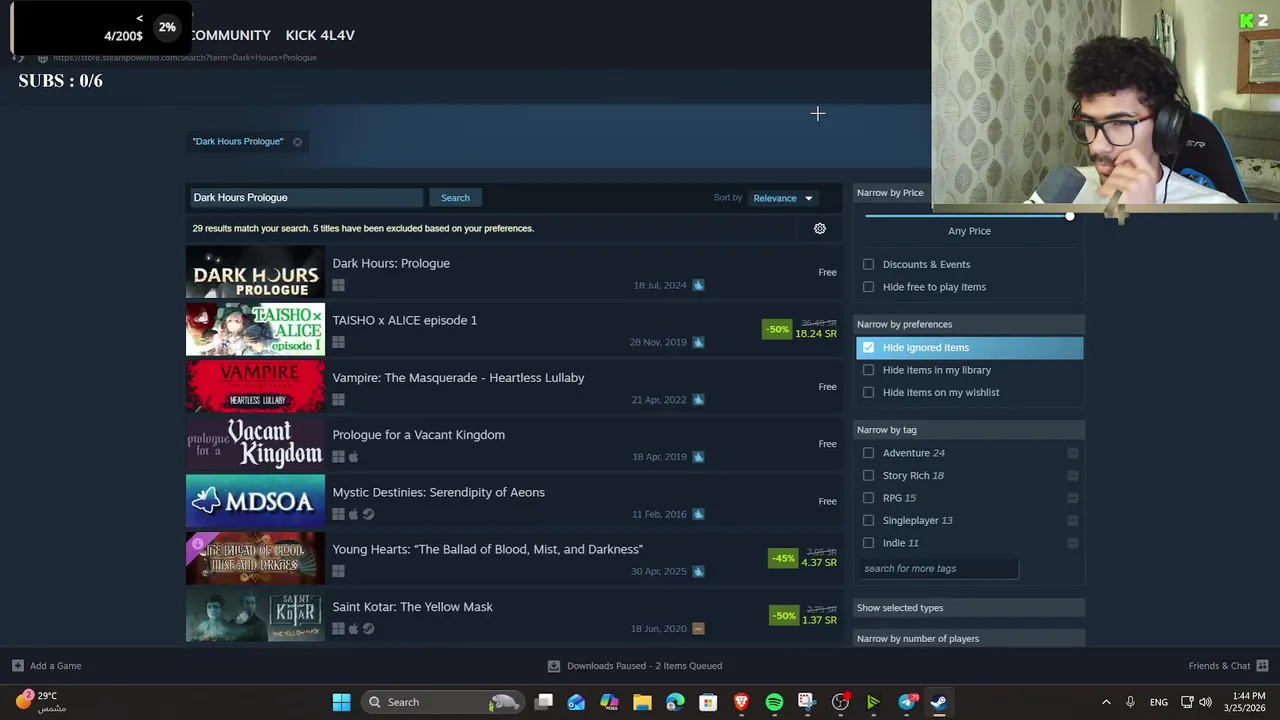Exclude the Adventure tag with its minus icon
This screenshot has height=720, width=1280.
[1072, 453]
